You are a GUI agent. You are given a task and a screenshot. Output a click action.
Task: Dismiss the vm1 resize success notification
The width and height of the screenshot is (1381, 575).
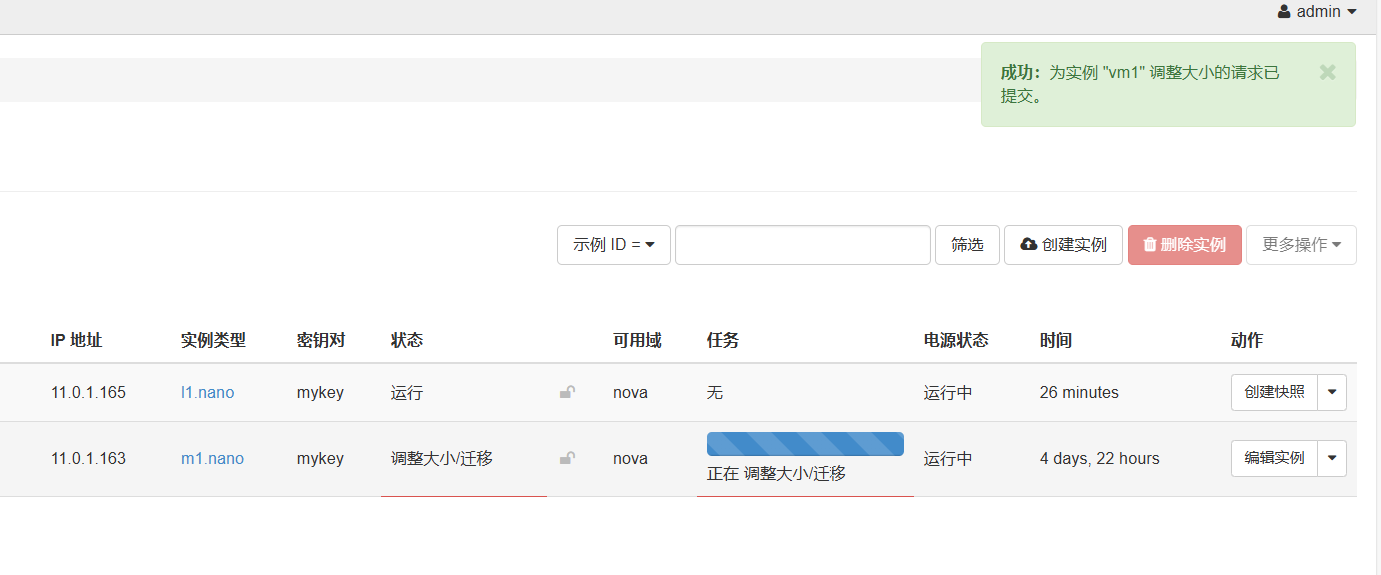coord(1327,72)
